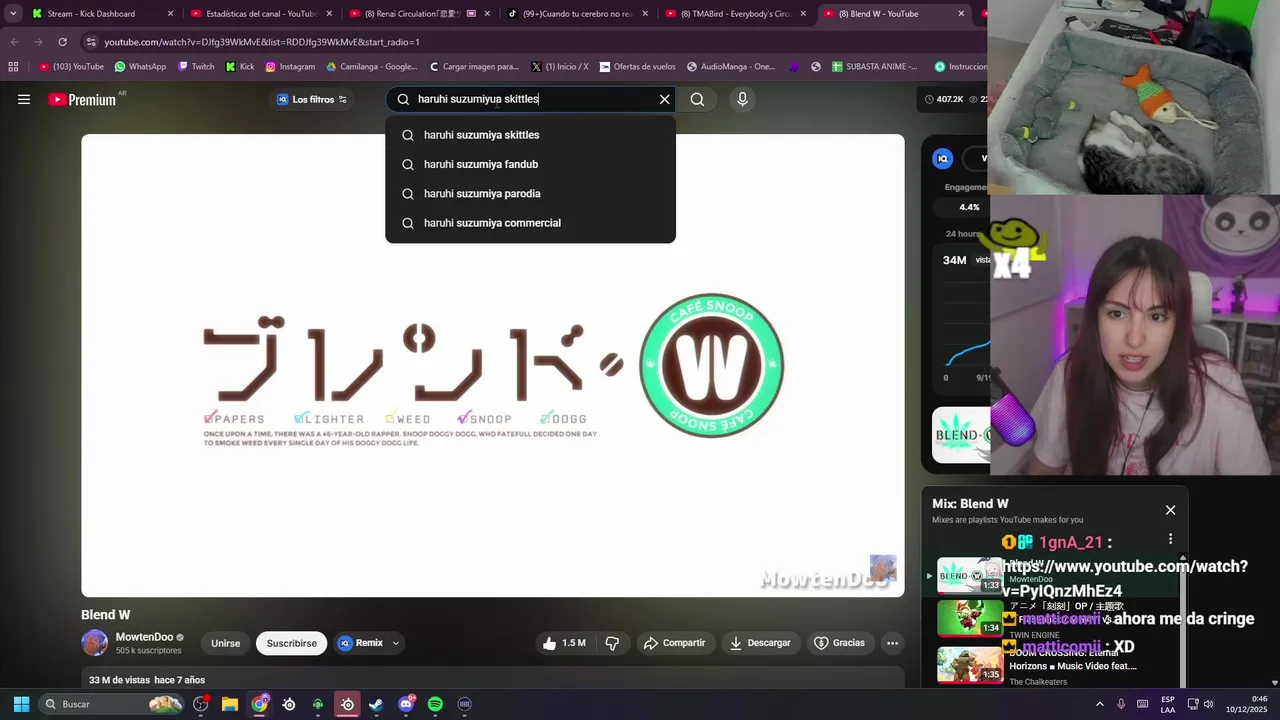Open the YouTube guide hamburger menu
This screenshot has width=1280, height=720.
click(x=24, y=99)
